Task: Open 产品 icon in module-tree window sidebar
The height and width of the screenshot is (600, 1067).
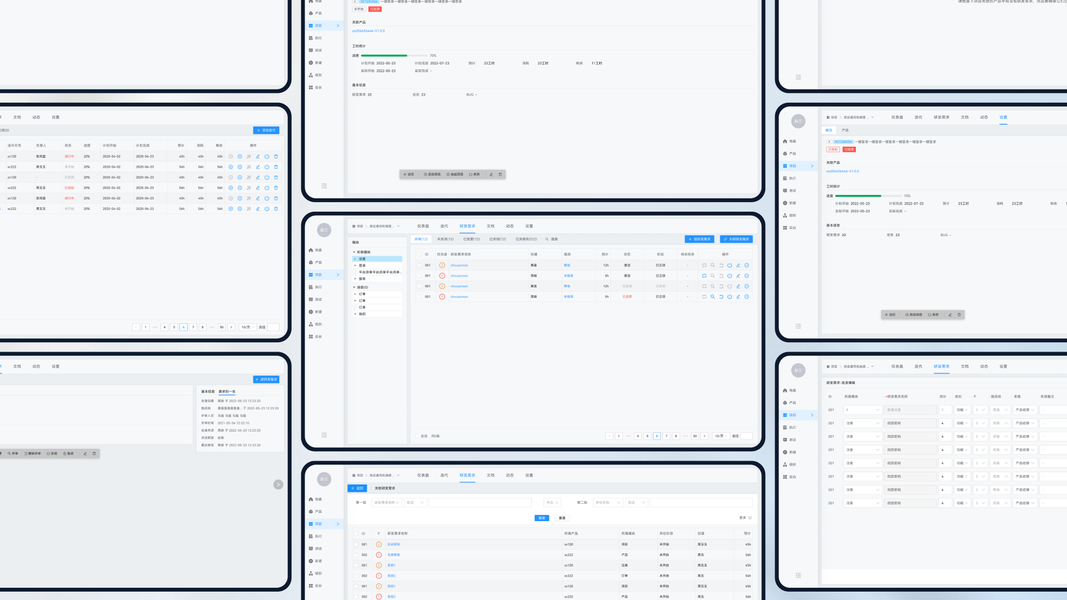Action: coord(311,262)
